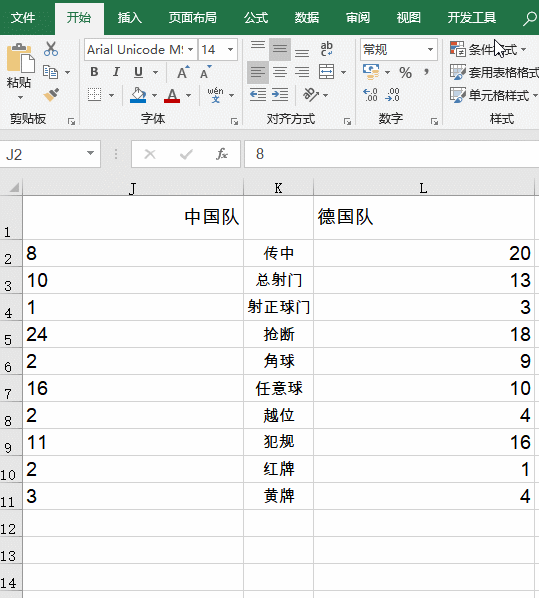Image resolution: width=539 pixels, height=598 pixels.
Task: Apply comma style
Action: point(427,72)
